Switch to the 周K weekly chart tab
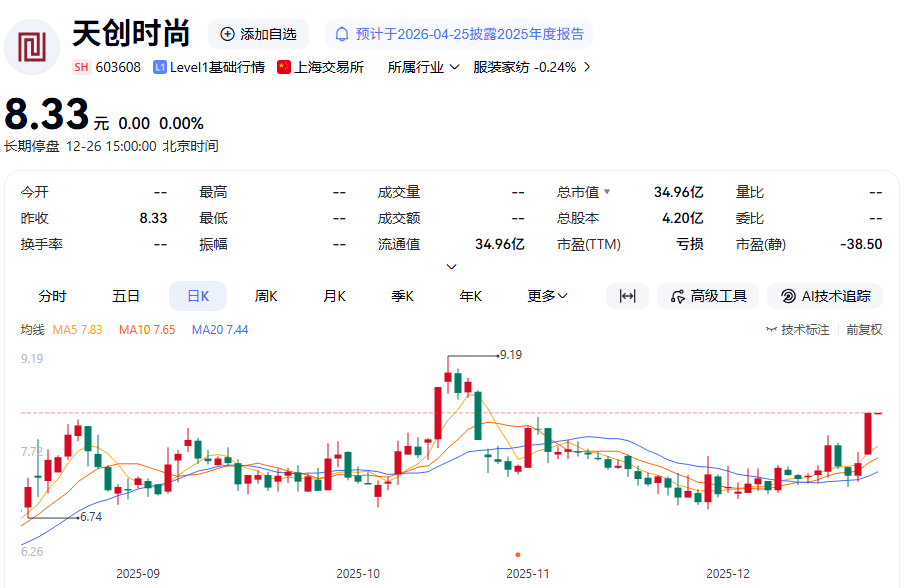Viewport: 908px width, 588px height. click(x=266, y=296)
